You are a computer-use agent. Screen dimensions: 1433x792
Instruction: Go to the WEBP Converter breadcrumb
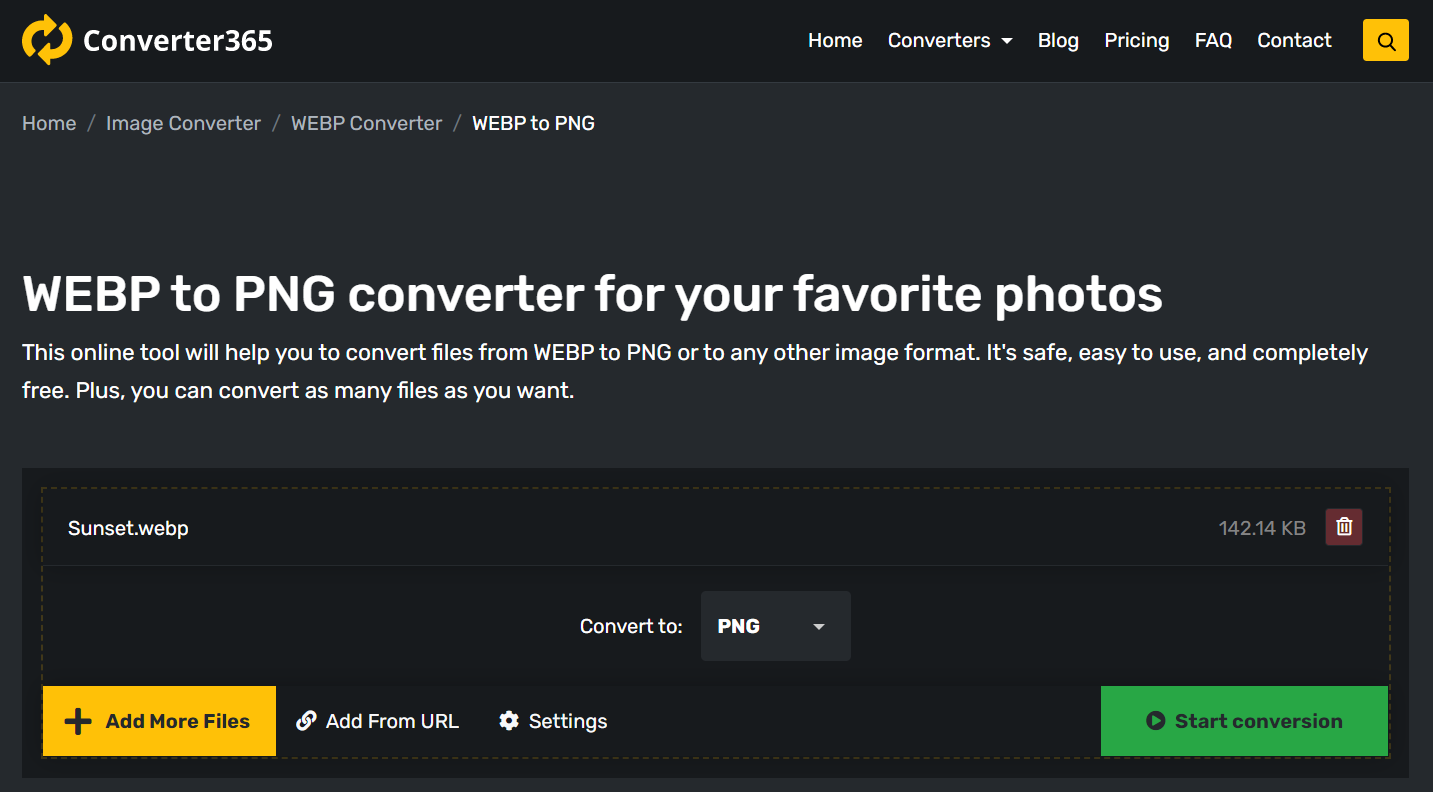(x=366, y=123)
